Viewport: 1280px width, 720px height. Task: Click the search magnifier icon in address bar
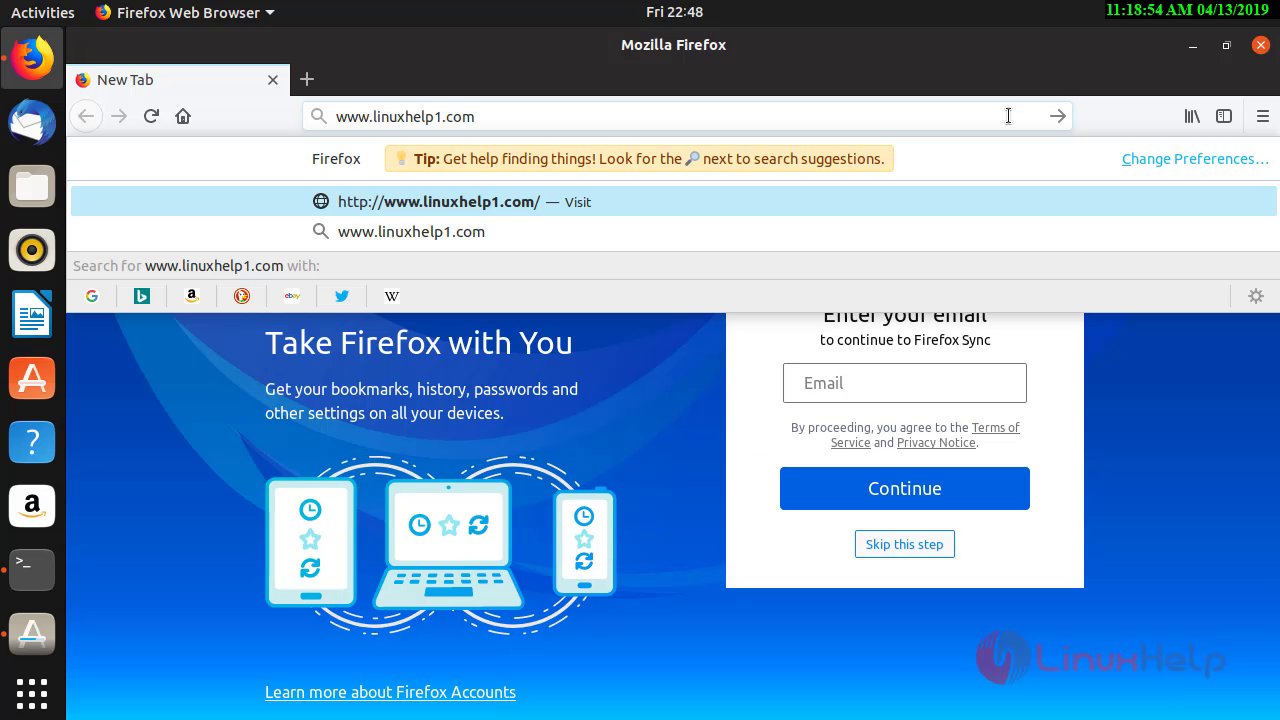coord(318,116)
